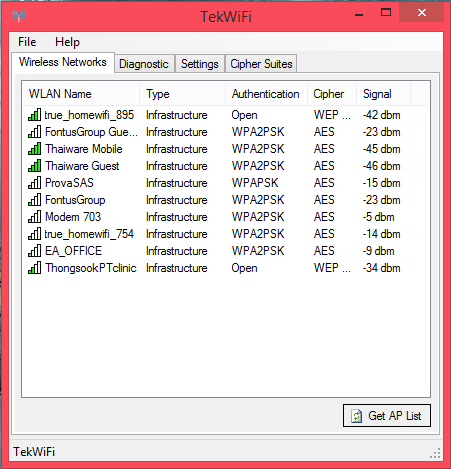Click WPAPSK authentication in ProvaSAS row
Viewport: 451px width, 469px height.
pos(255,183)
